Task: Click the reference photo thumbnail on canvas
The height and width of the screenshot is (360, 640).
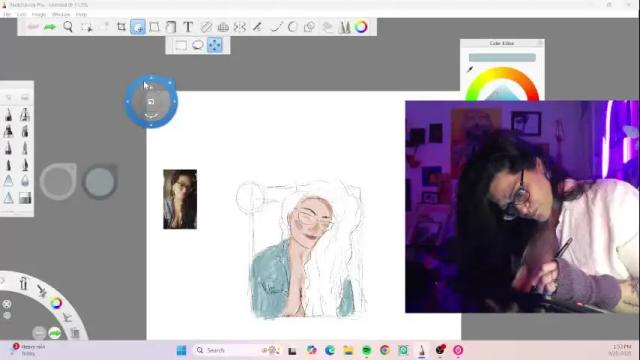Action: point(180,199)
